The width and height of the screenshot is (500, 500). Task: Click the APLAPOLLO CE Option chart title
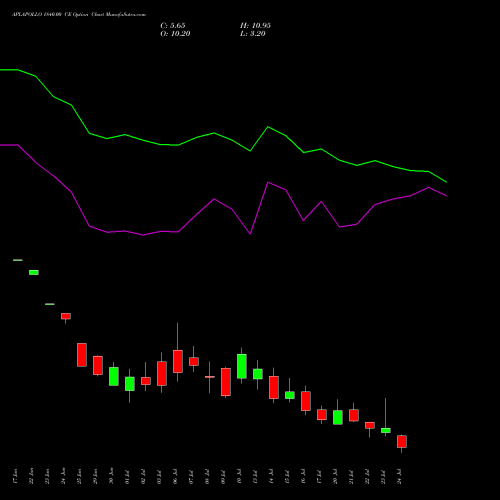pyautogui.click(x=79, y=15)
